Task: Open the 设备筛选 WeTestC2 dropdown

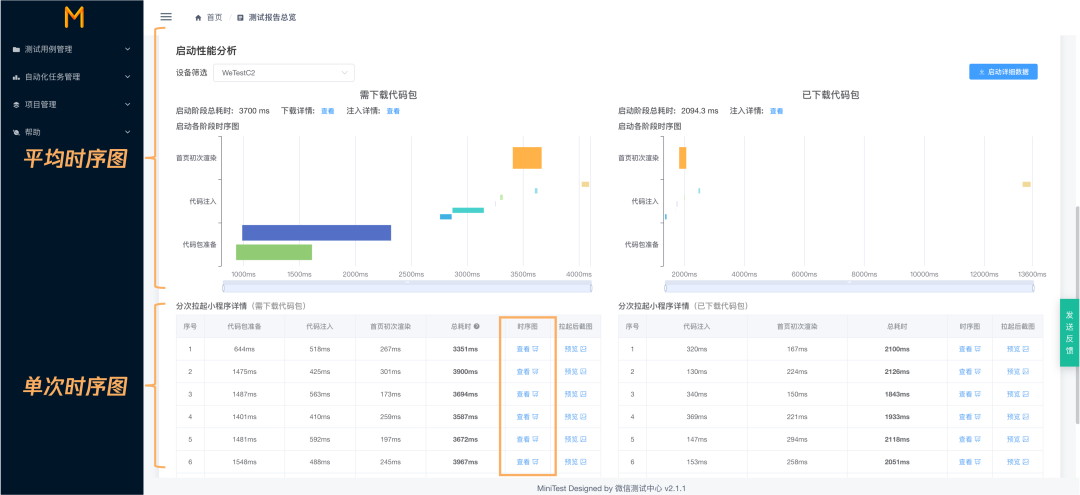Action: 284,72
